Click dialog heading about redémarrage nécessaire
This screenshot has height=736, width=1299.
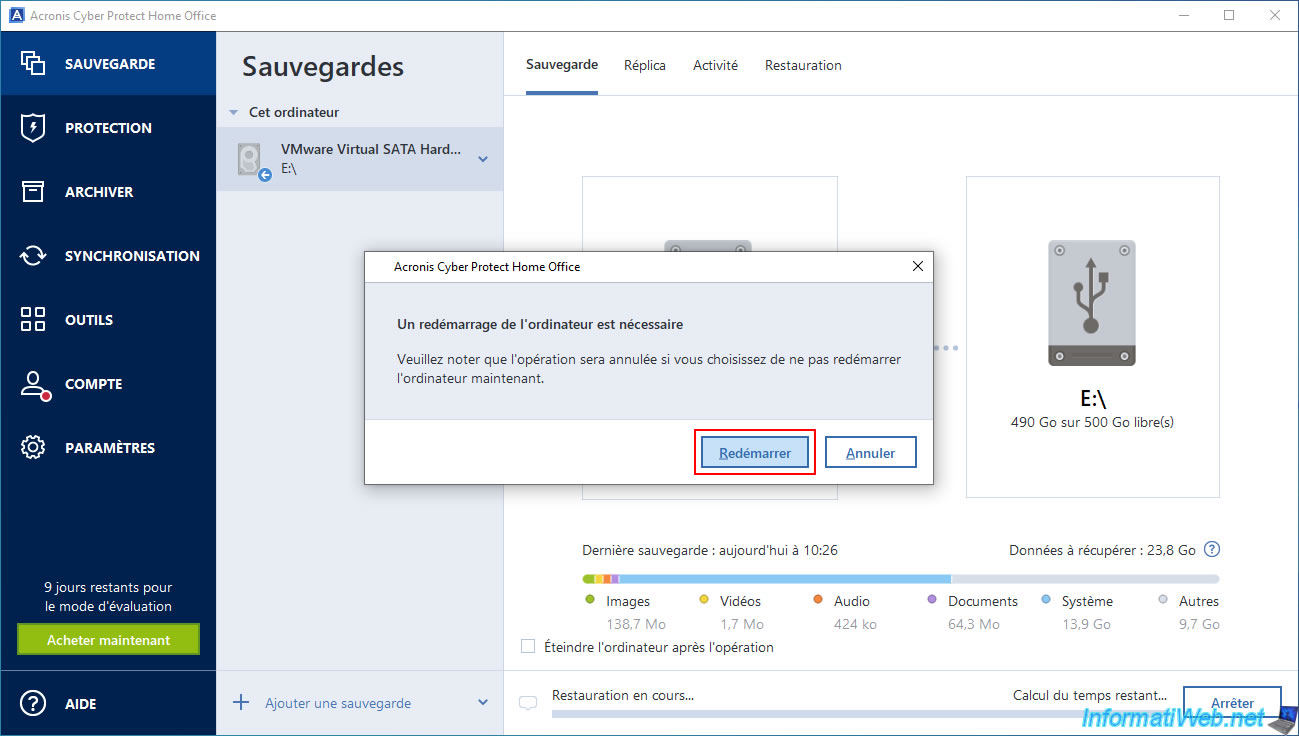(x=540, y=325)
